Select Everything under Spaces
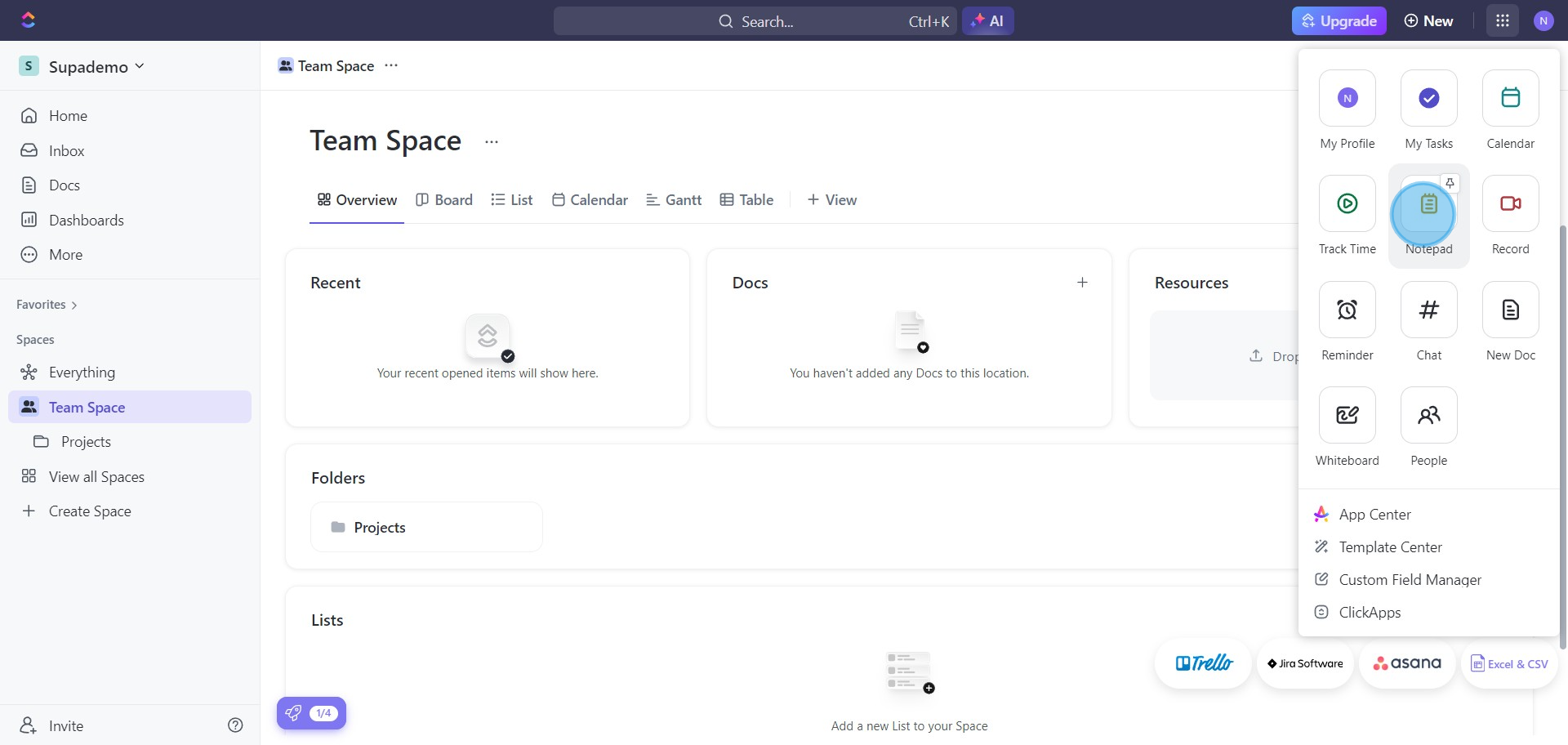Image resolution: width=1568 pixels, height=745 pixels. coord(131,372)
